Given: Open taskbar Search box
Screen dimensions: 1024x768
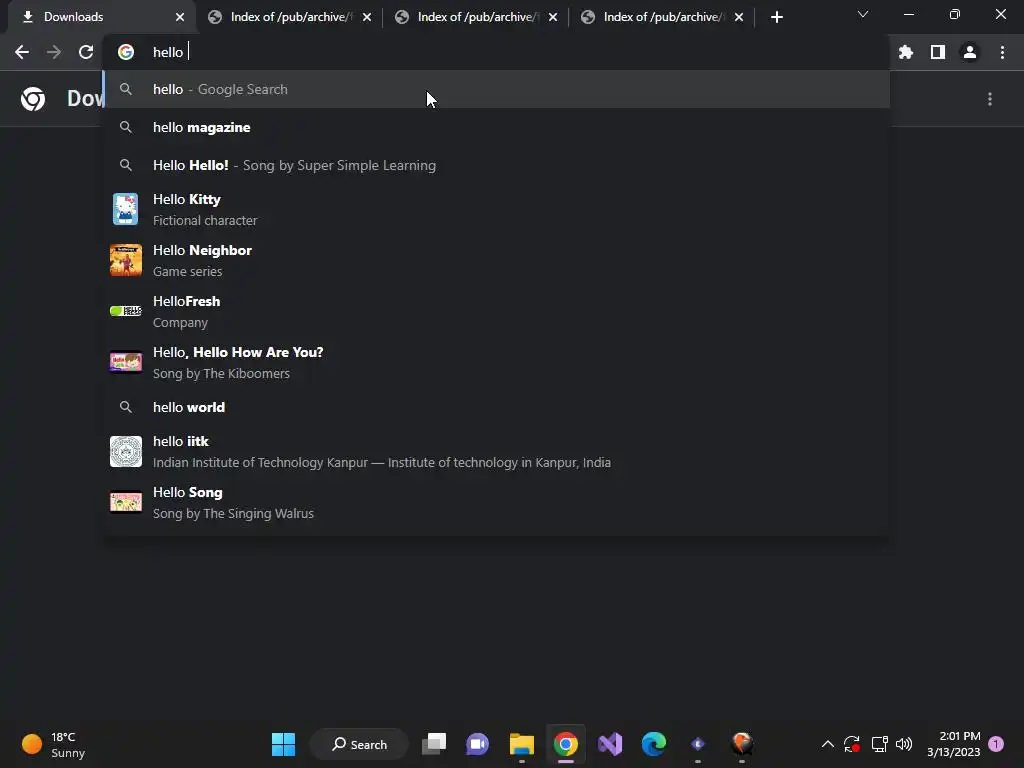Looking at the screenshot, I should [359, 744].
